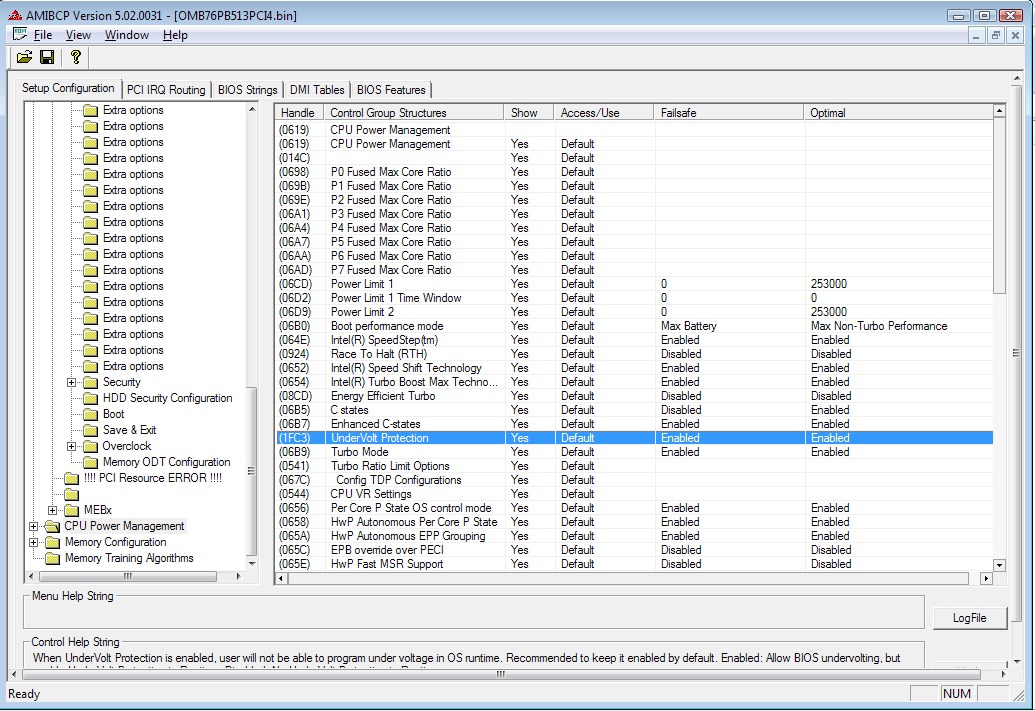Click the PCI Resource ERROR folder icon

tap(71, 478)
